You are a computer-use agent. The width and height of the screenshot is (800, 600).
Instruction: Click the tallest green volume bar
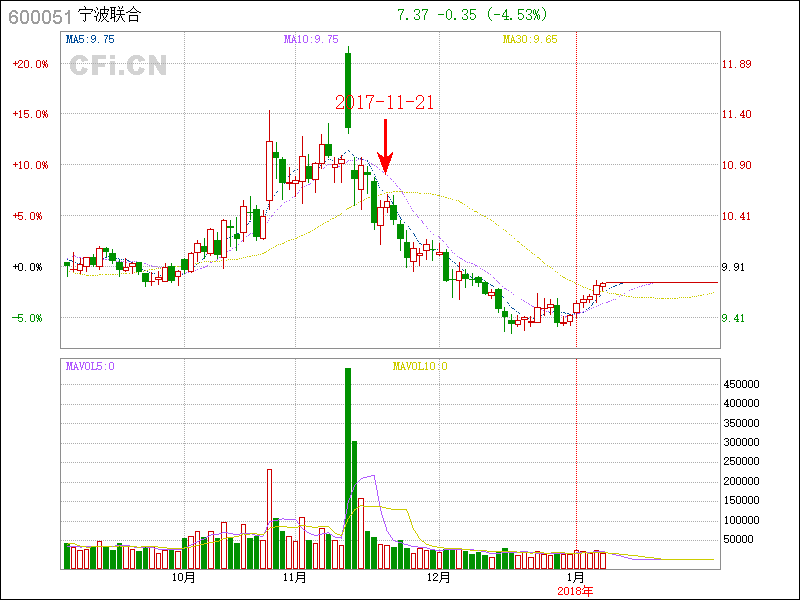(x=348, y=468)
